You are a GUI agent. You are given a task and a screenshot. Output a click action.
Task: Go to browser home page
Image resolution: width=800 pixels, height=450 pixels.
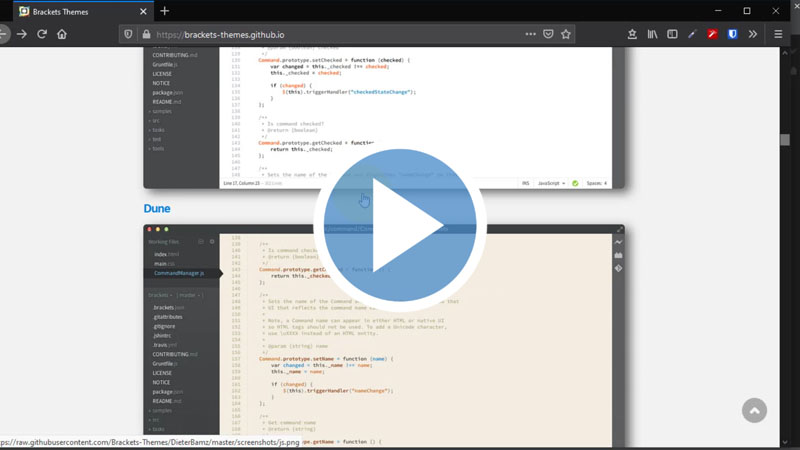click(x=62, y=34)
